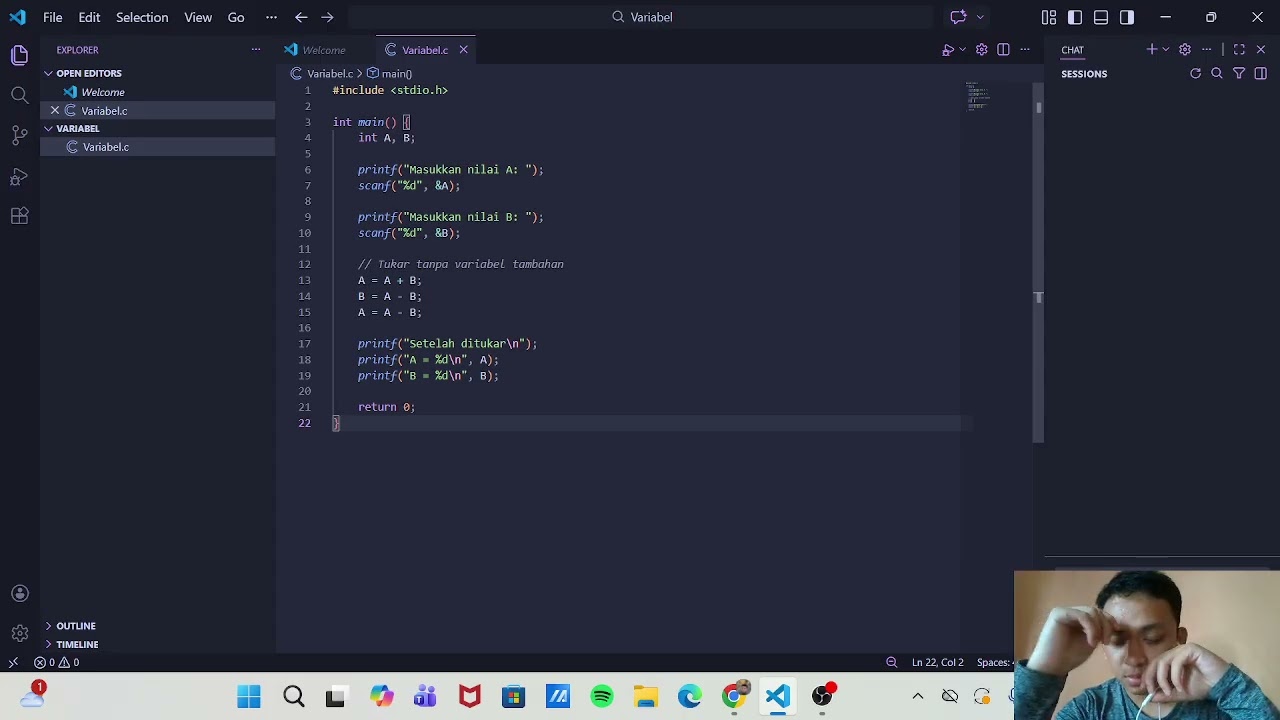1280x720 pixels.
Task: Click the Customize Layout icon
Action: point(1049,17)
